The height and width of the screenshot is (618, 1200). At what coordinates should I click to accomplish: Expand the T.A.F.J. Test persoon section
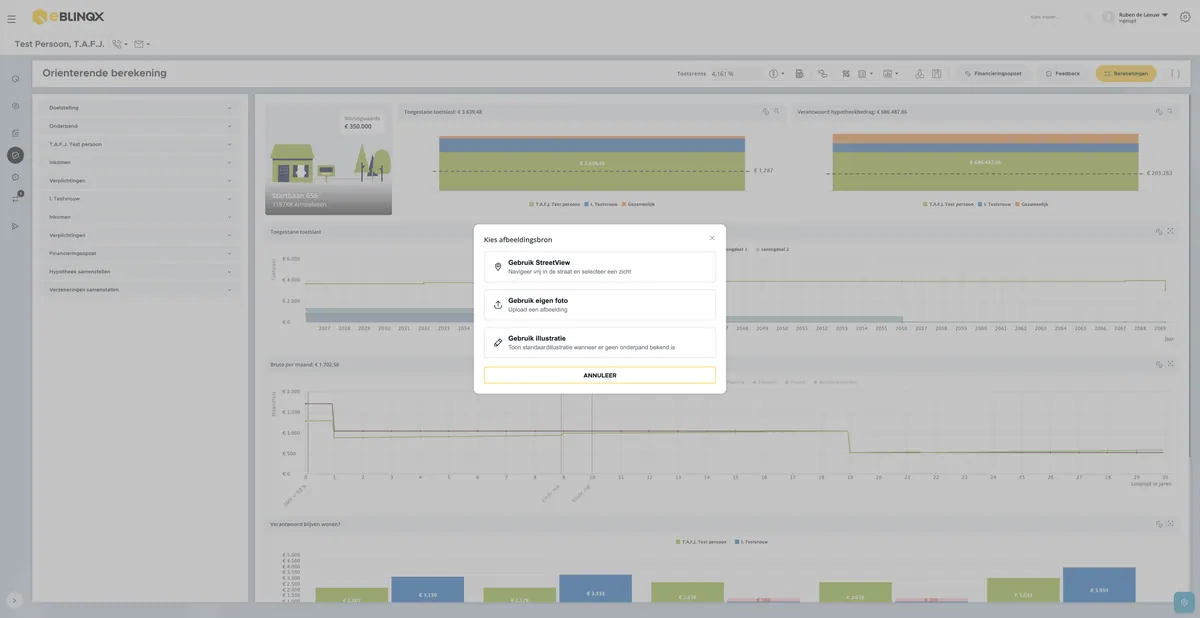tap(140, 144)
